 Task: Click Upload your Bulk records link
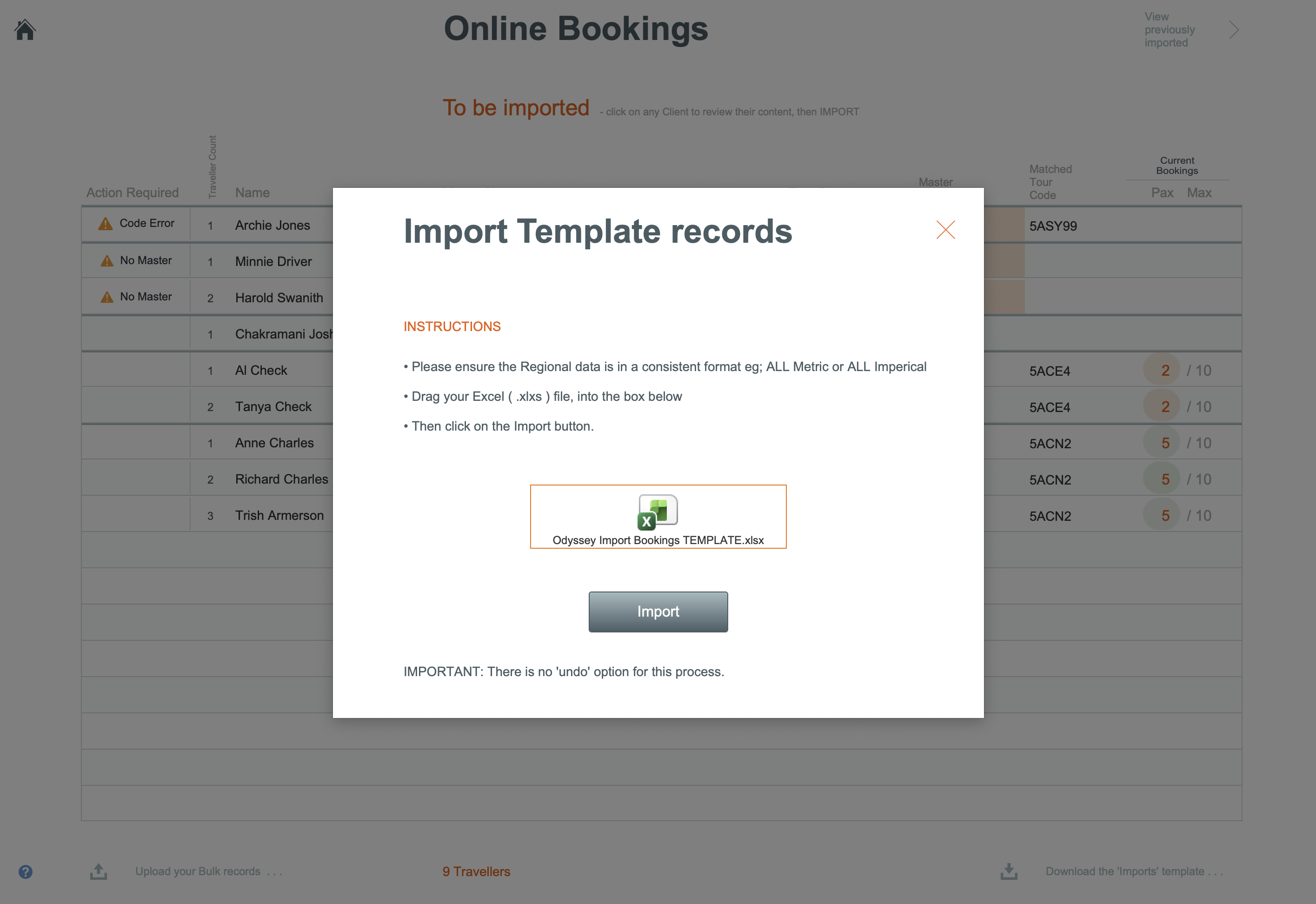[x=198, y=871]
